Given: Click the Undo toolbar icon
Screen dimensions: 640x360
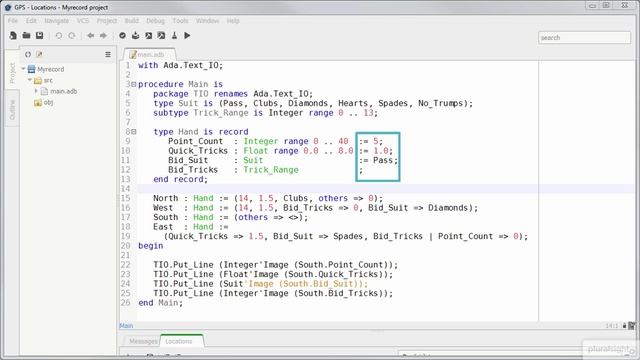Looking at the screenshot, I should click(x=59, y=36).
